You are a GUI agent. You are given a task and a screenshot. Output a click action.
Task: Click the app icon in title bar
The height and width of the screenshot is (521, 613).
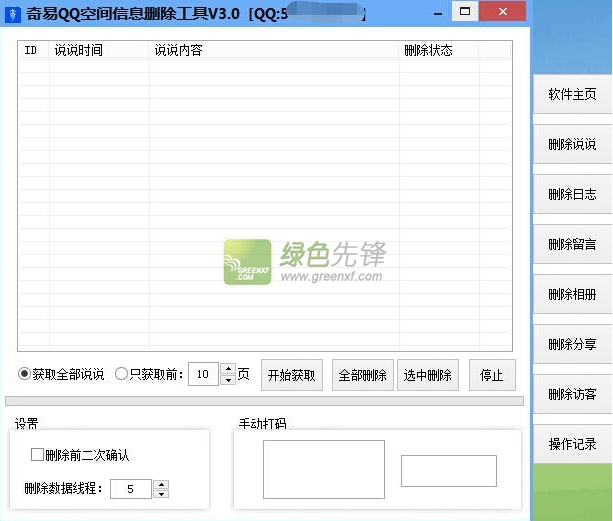coord(13,14)
